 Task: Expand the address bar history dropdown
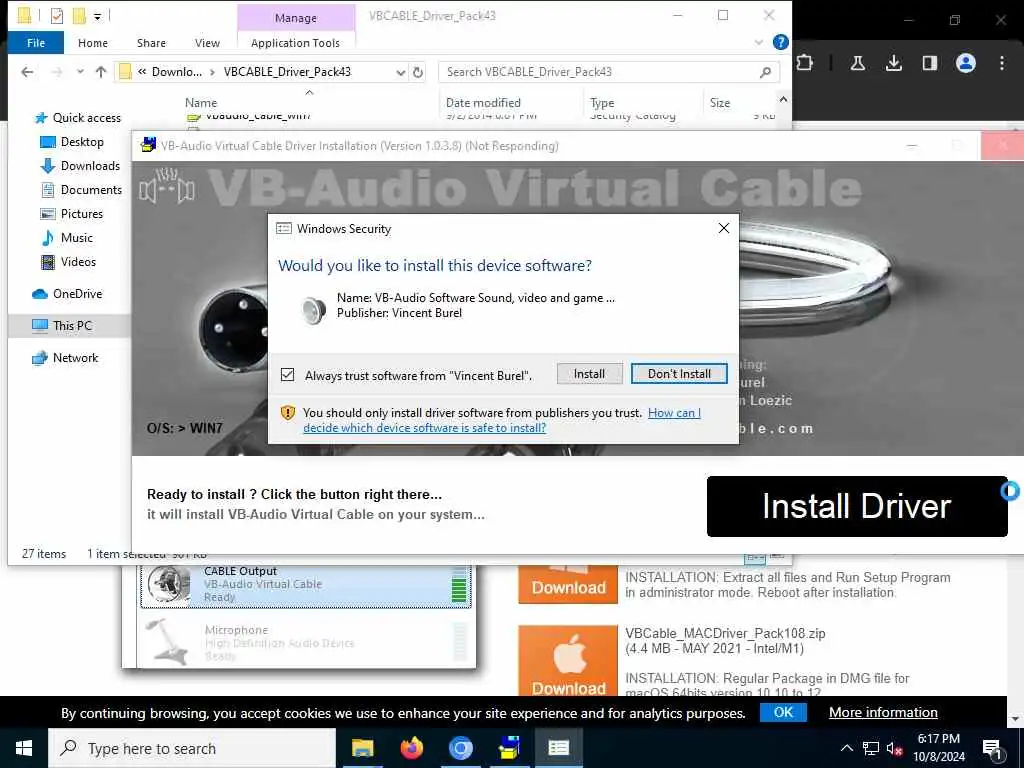point(400,72)
